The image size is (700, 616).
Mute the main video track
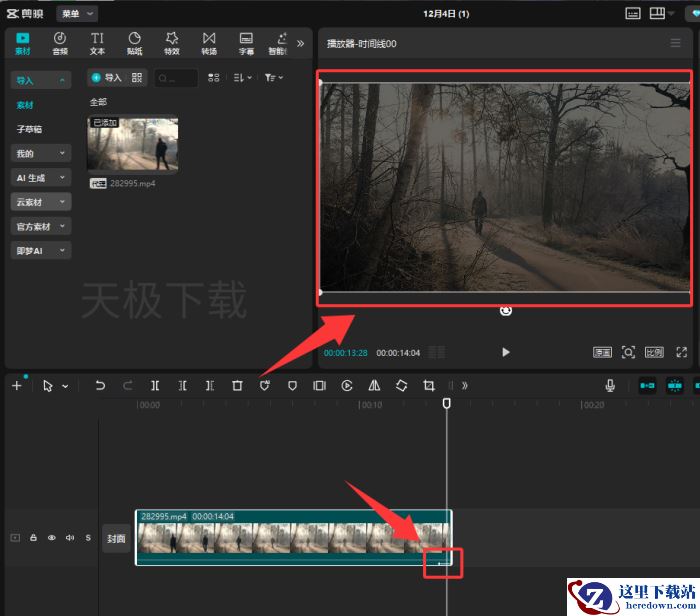(70, 538)
